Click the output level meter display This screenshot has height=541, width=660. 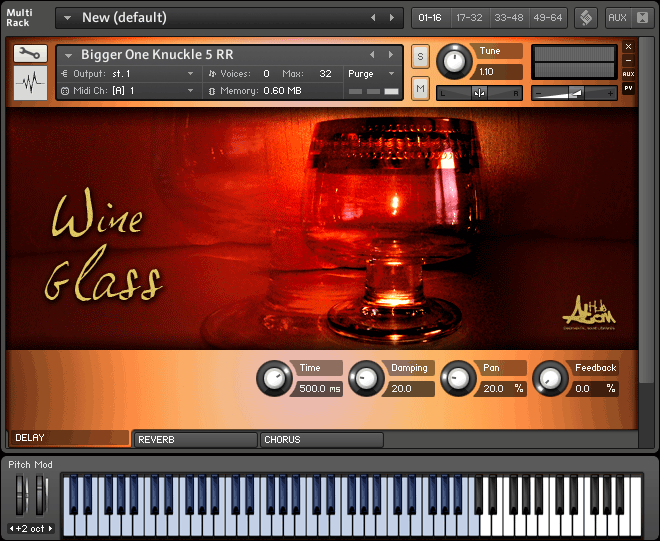tap(574, 62)
